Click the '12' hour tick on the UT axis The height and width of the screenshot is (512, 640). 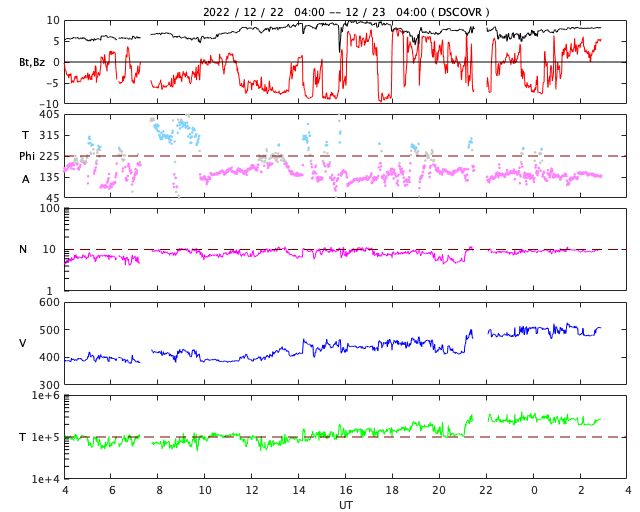click(x=252, y=490)
